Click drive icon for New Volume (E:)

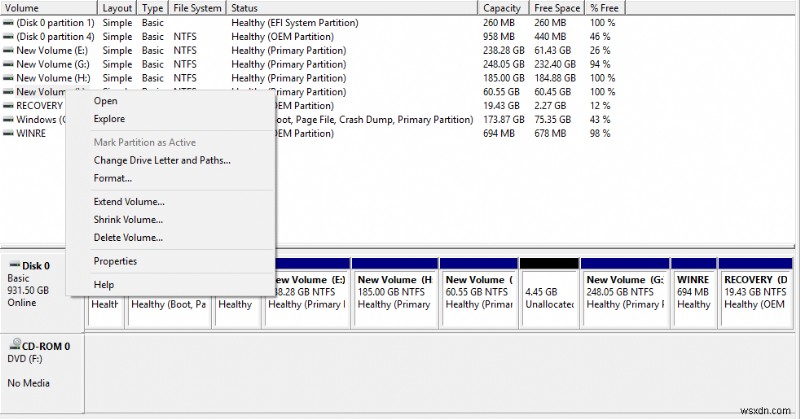[8, 51]
